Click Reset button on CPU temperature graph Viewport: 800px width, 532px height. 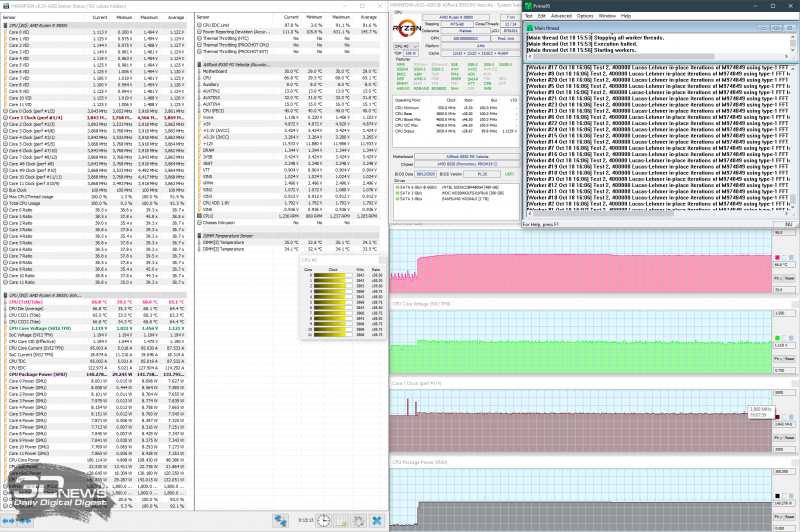[789, 278]
